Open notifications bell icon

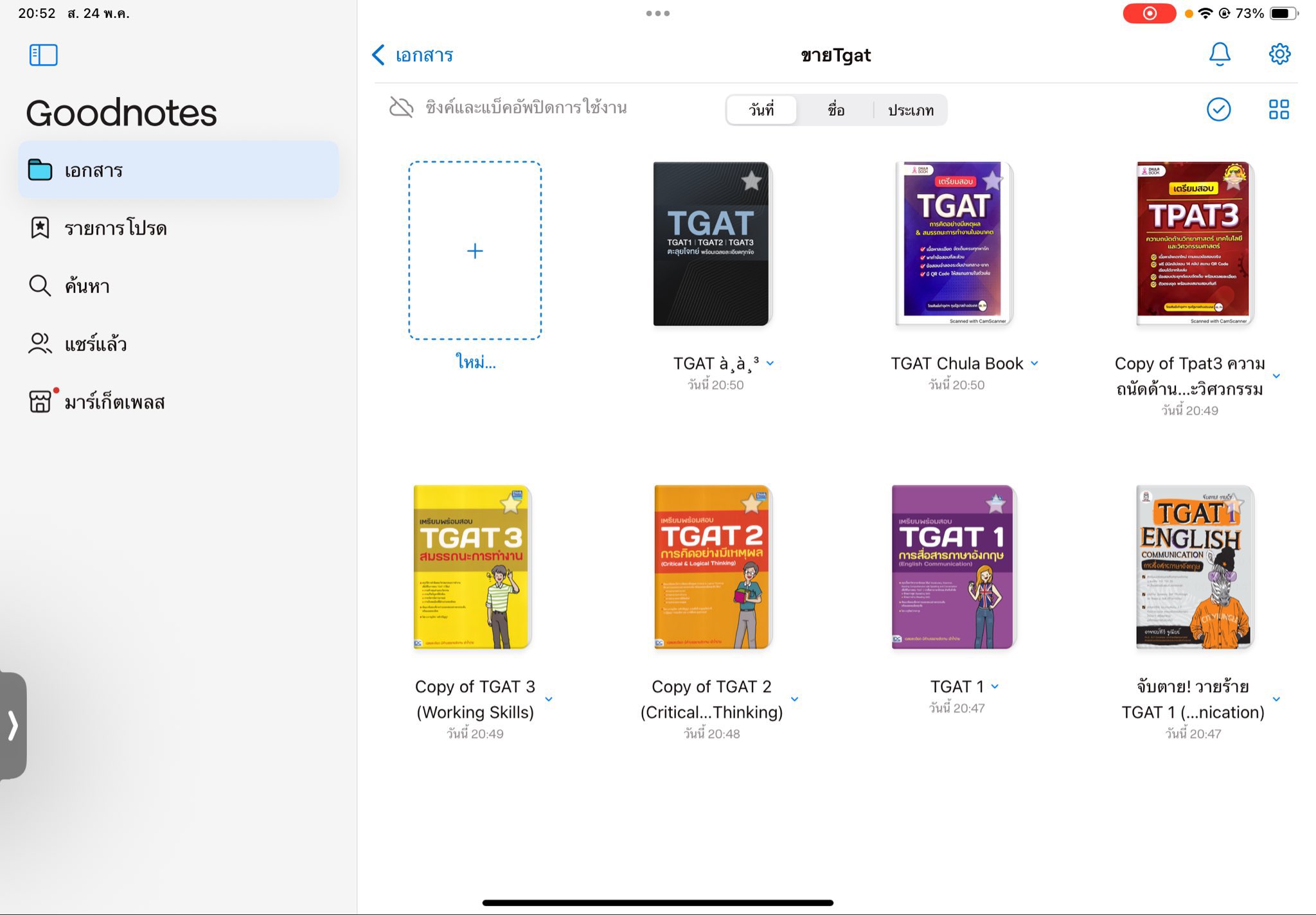[x=1219, y=55]
